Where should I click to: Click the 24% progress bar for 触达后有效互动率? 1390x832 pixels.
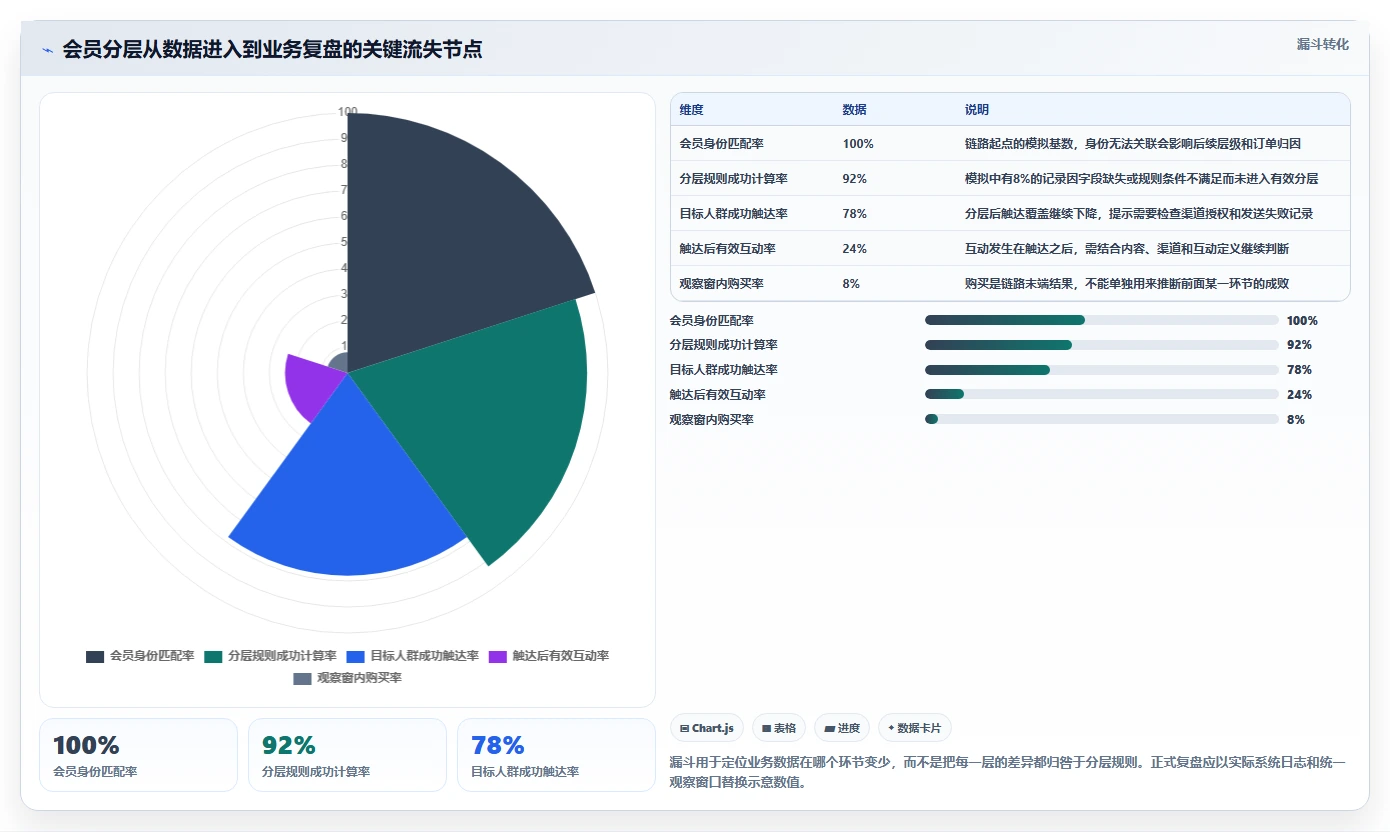coord(1102,394)
